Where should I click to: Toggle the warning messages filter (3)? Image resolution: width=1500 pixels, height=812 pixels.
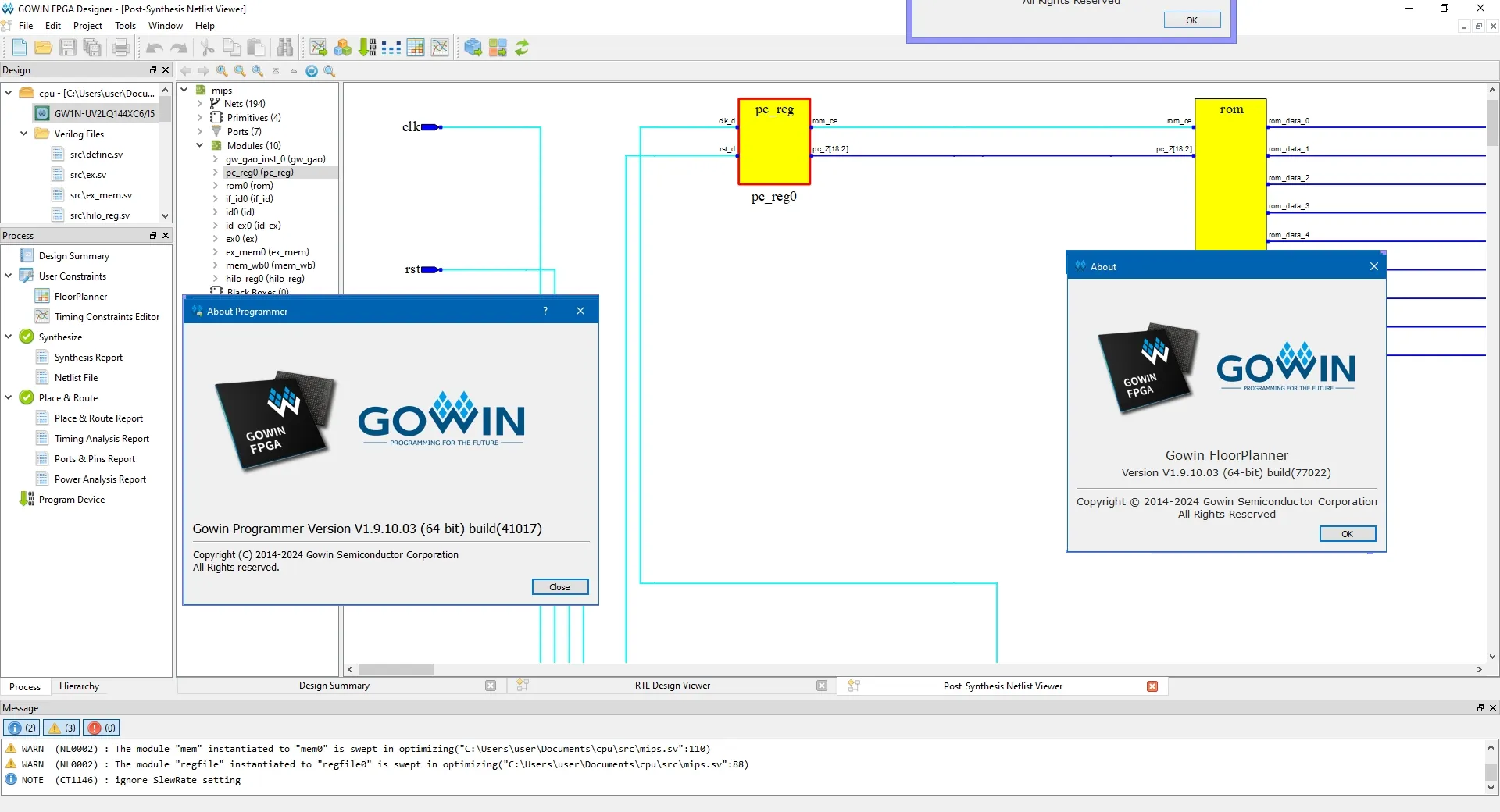(62, 728)
